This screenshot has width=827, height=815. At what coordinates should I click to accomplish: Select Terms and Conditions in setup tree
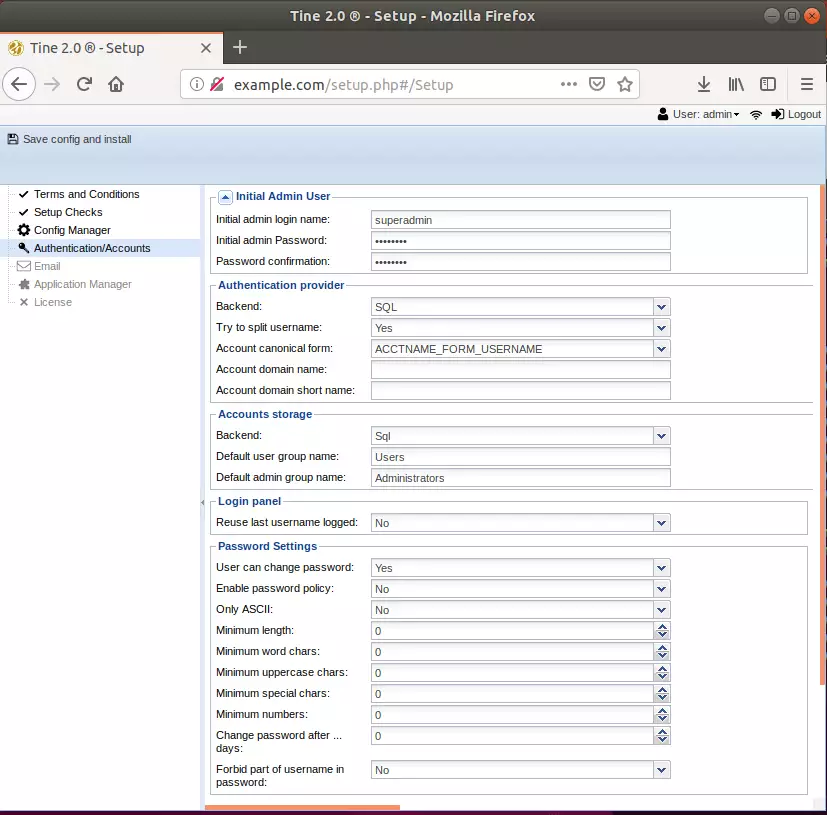pyautogui.click(x=86, y=194)
